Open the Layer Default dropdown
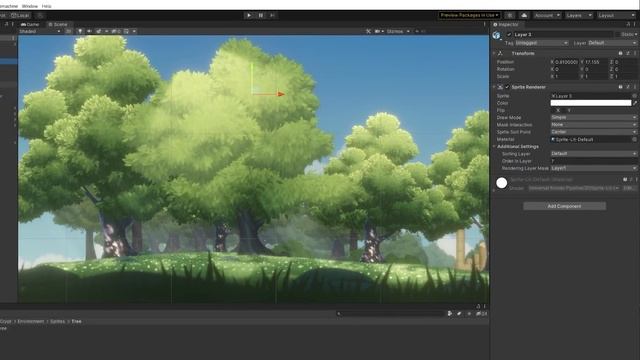 (x=612, y=43)
